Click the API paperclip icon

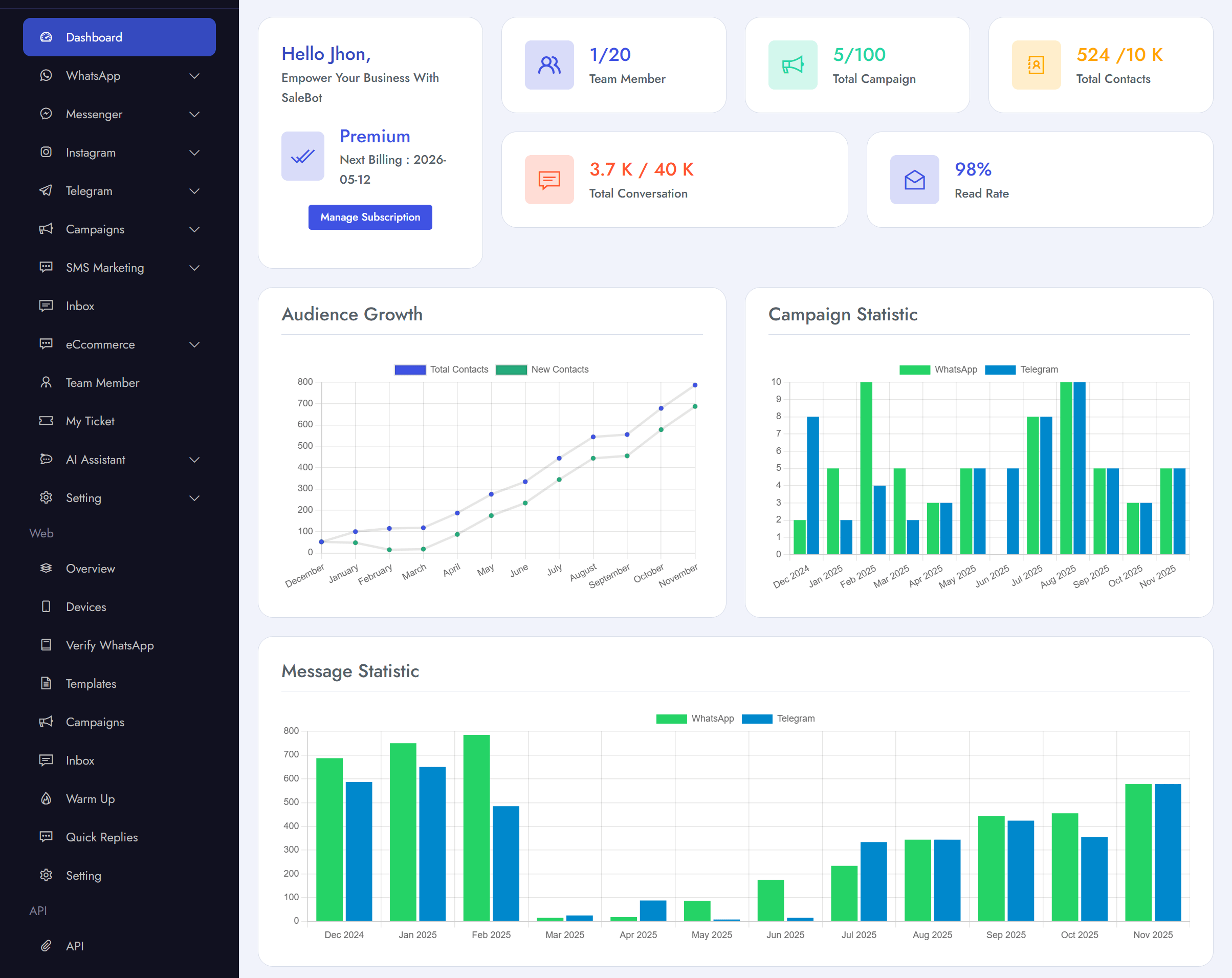tap(46, 945)
